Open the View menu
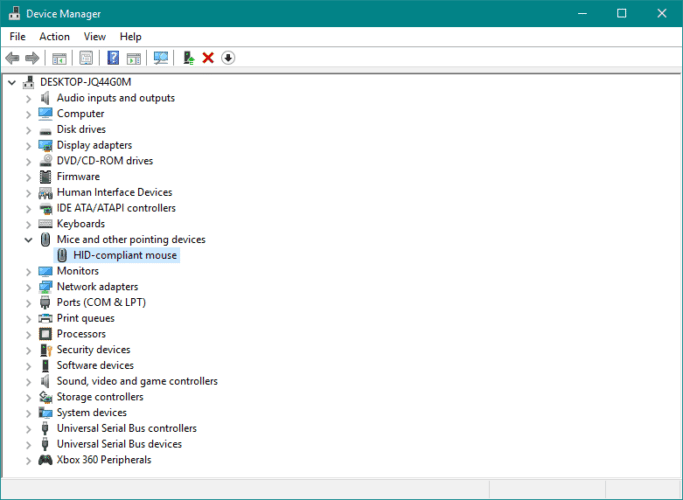This screenshot has width=683, height=500. point(95,36)
